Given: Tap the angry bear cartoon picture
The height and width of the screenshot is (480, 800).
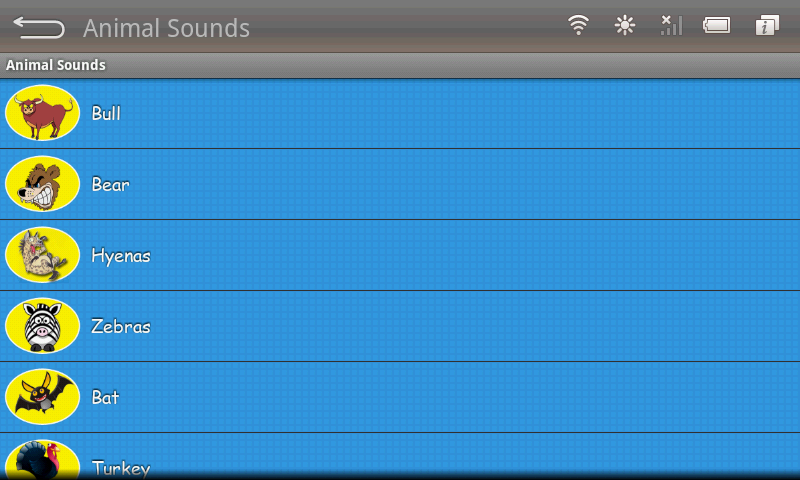Looking at the screenshot, I should click(x=42, y=184).
